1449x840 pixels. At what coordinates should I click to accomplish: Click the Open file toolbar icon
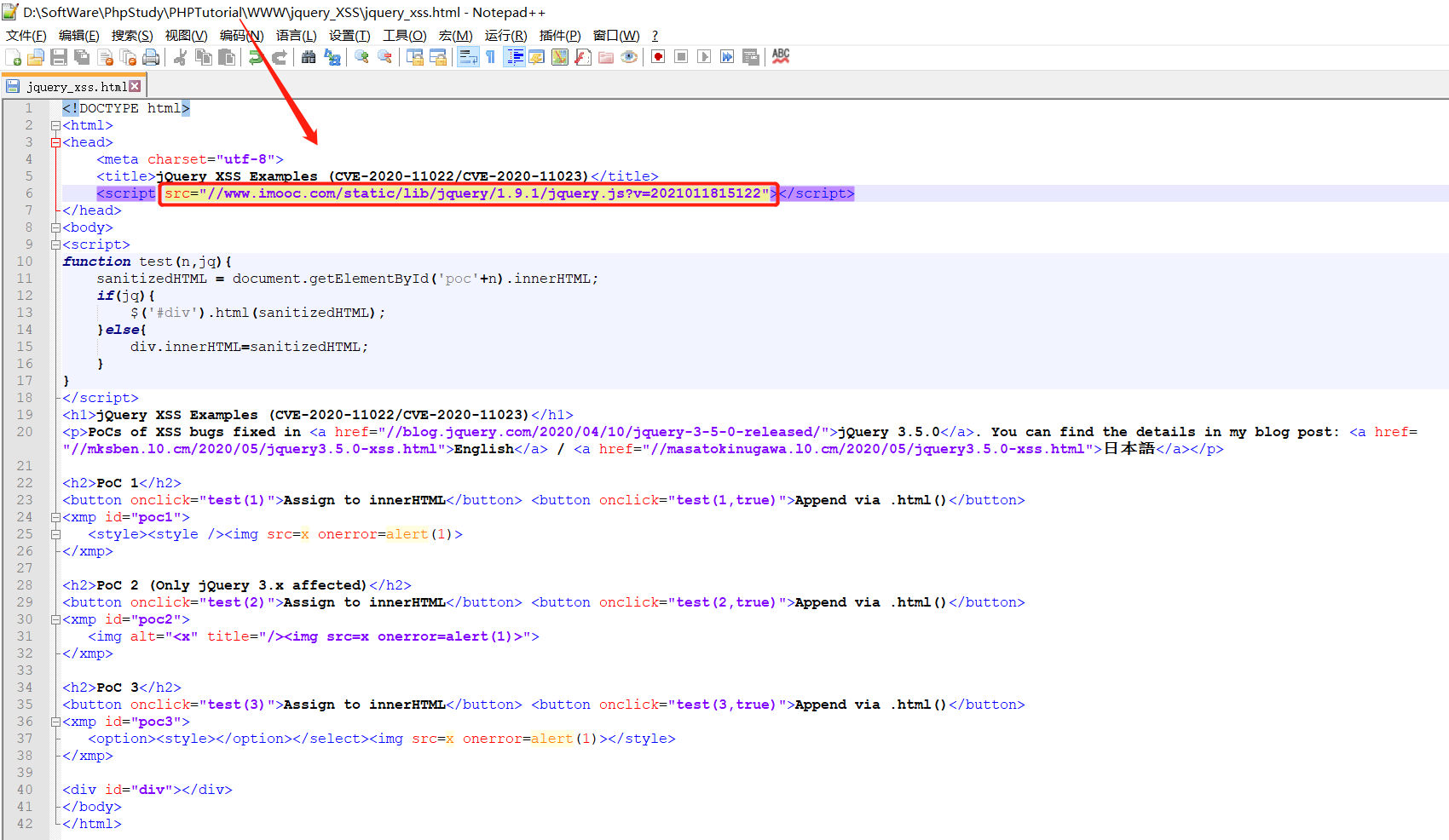(x=36, y=57)
